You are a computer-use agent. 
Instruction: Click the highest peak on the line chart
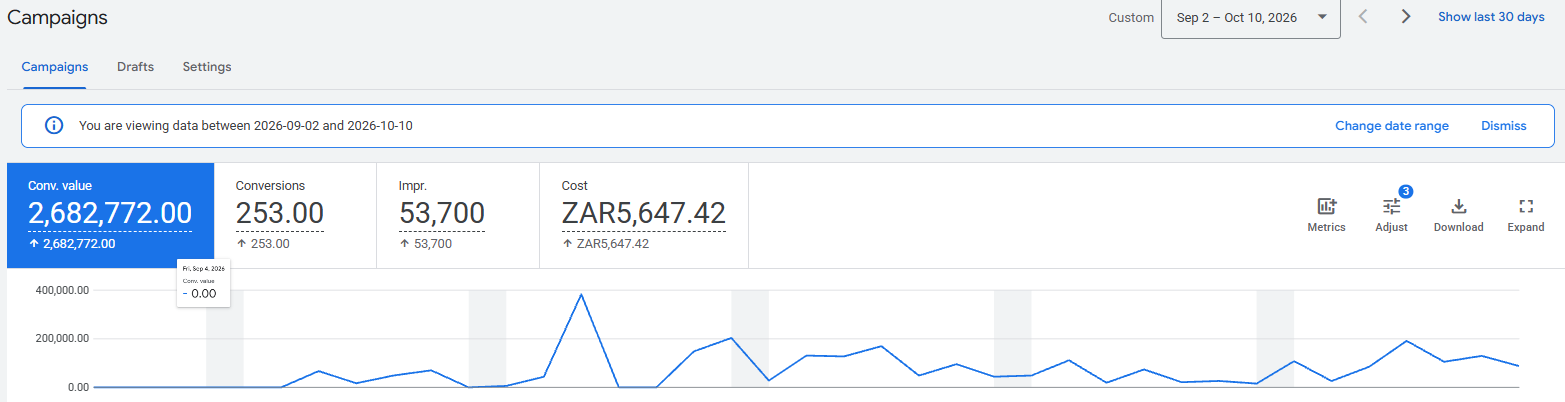(581, 295)
